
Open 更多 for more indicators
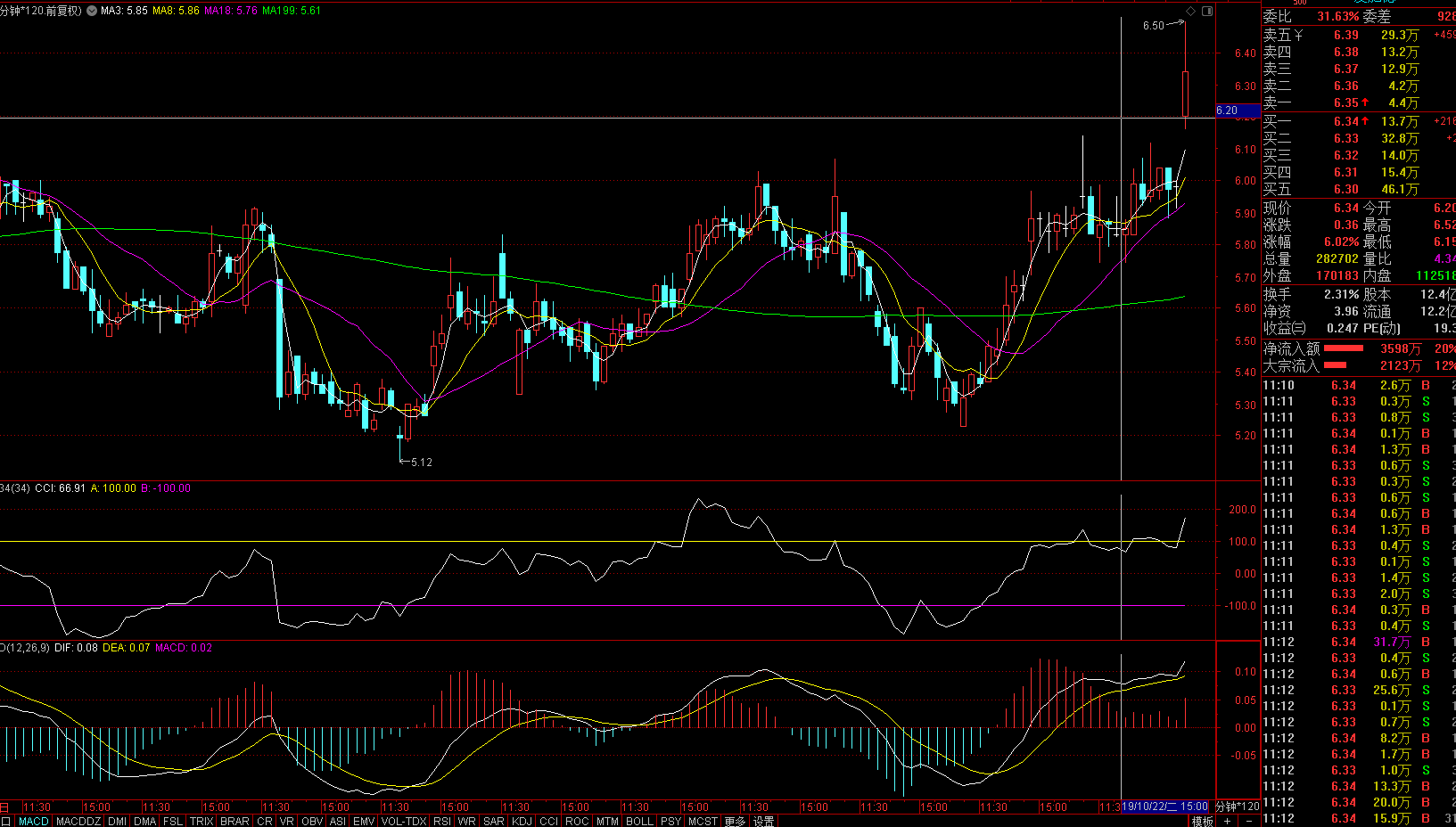(735, 821)
